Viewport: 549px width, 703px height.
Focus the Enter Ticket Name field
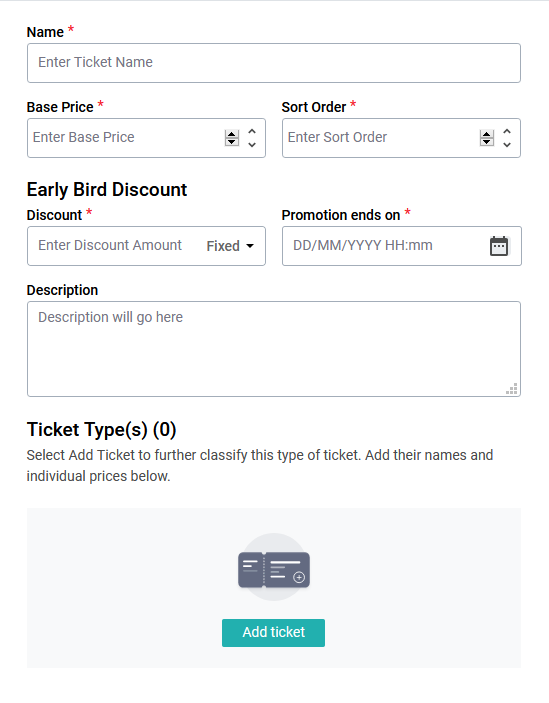click(x=274, y=63)
